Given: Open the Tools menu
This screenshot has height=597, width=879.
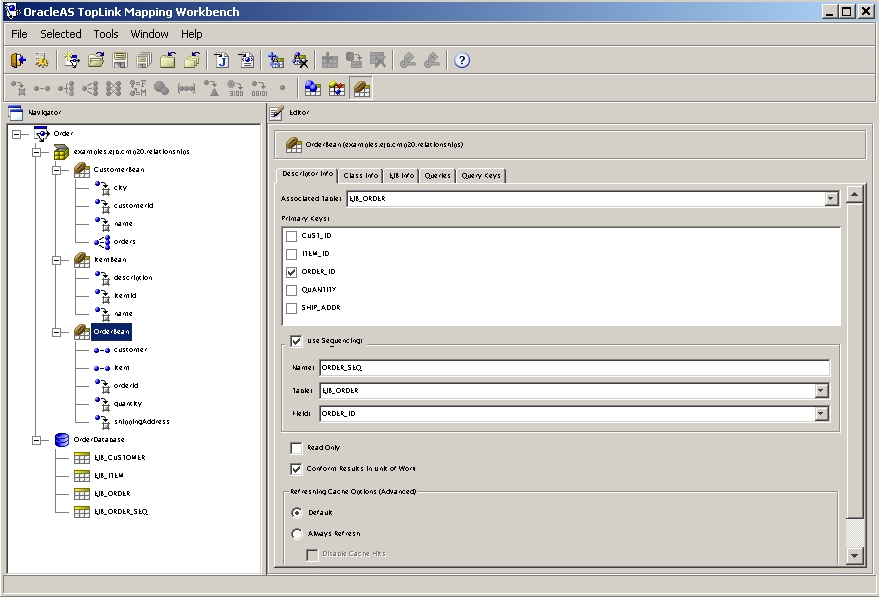Looking at the screenshot, I should pos(106,34).
